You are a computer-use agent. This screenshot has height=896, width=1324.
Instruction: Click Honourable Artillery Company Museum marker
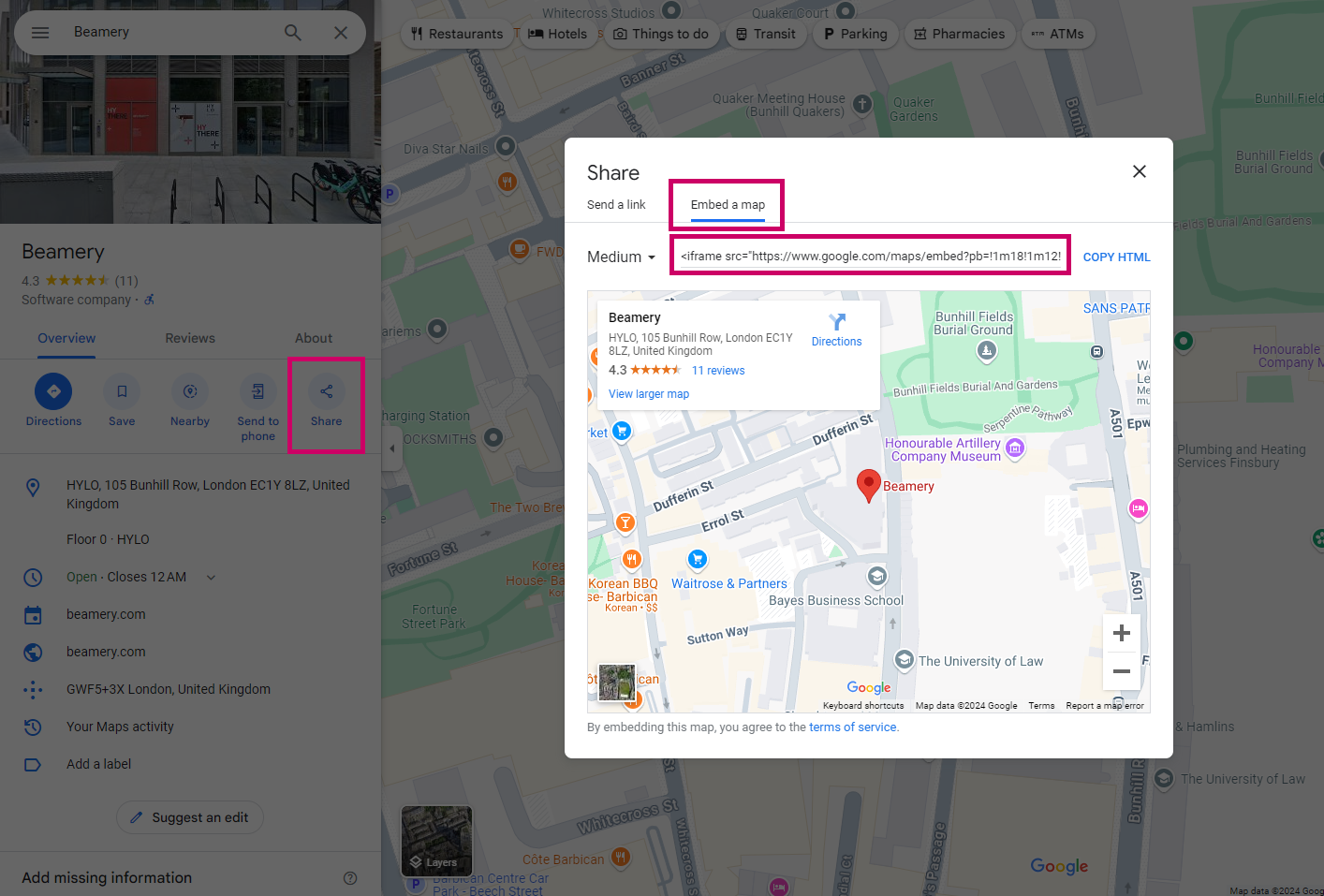pyautogui.click(x=1015, y=448)
